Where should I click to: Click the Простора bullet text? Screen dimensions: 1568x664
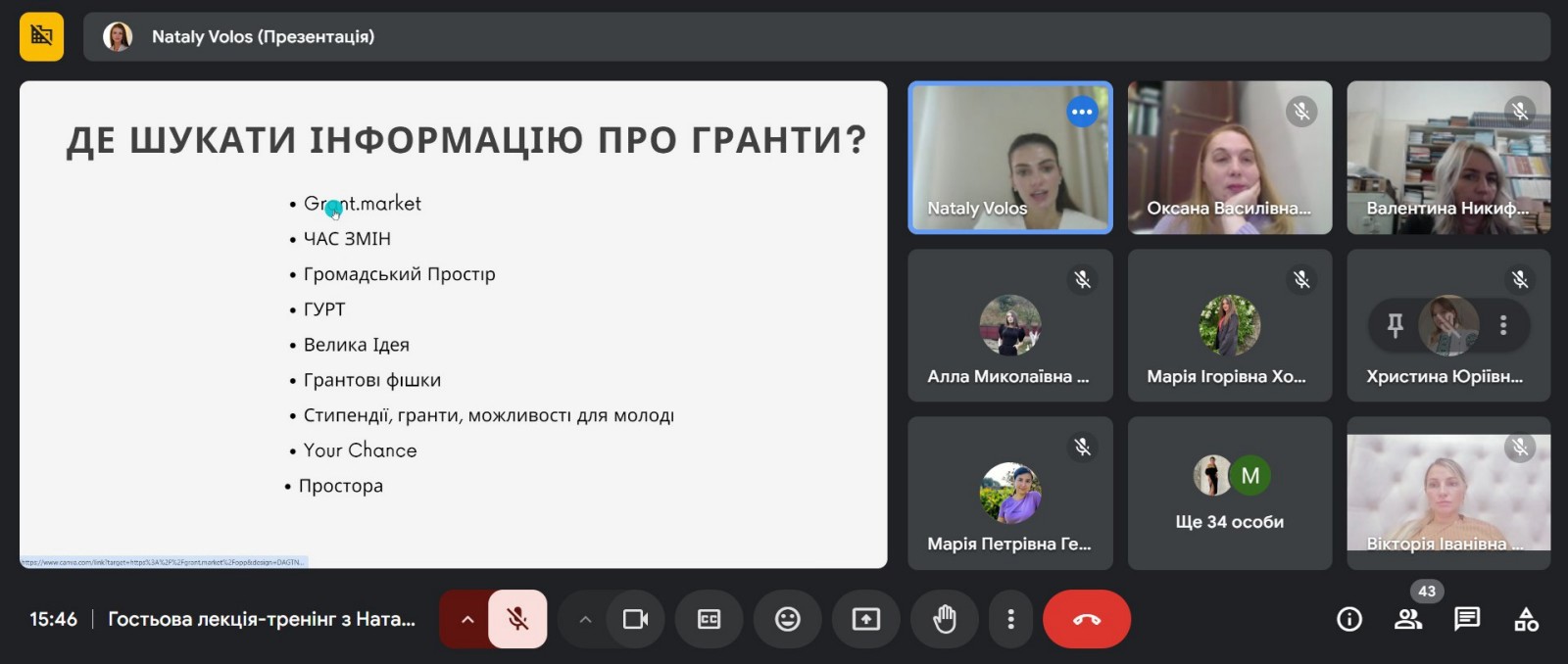(341, 486)
